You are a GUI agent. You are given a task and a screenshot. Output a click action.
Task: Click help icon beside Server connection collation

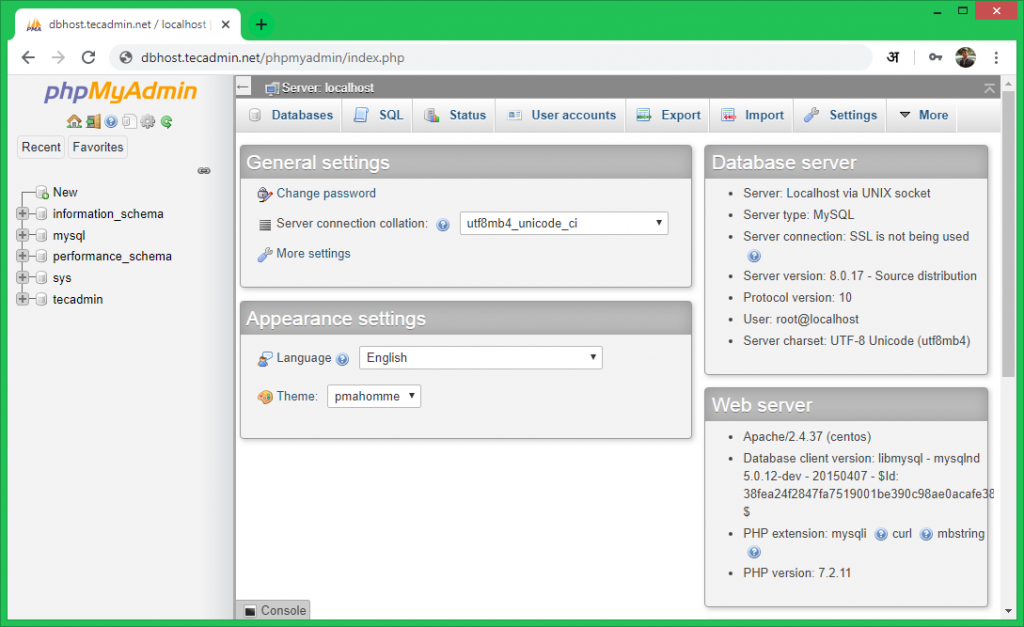coord(443,225)
